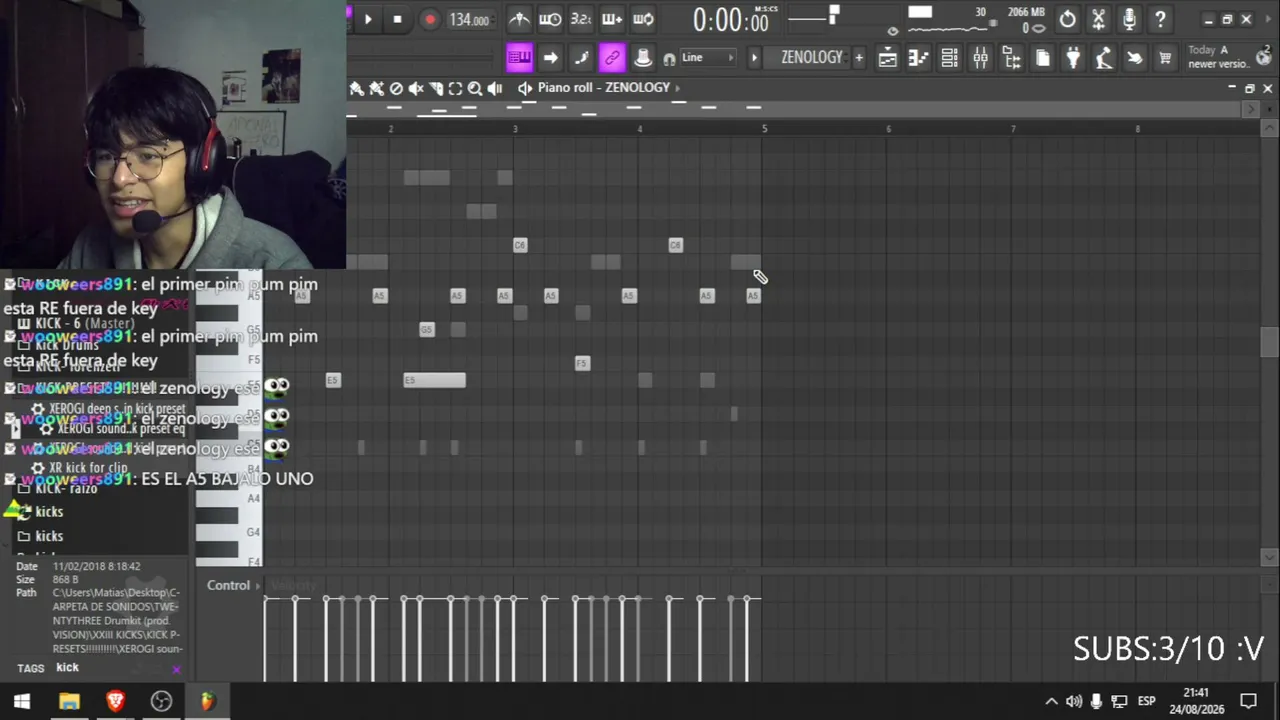
Task: Add a new pattern with the plus button
Action: point(858,58)
